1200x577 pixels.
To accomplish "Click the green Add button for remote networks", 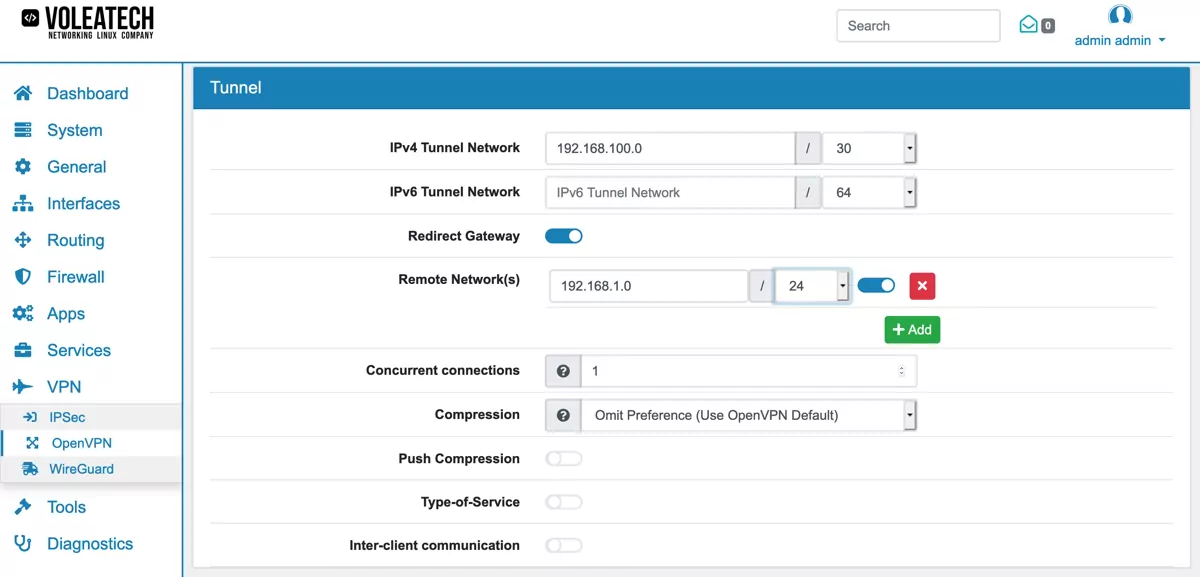I will [x=911, y=329].
